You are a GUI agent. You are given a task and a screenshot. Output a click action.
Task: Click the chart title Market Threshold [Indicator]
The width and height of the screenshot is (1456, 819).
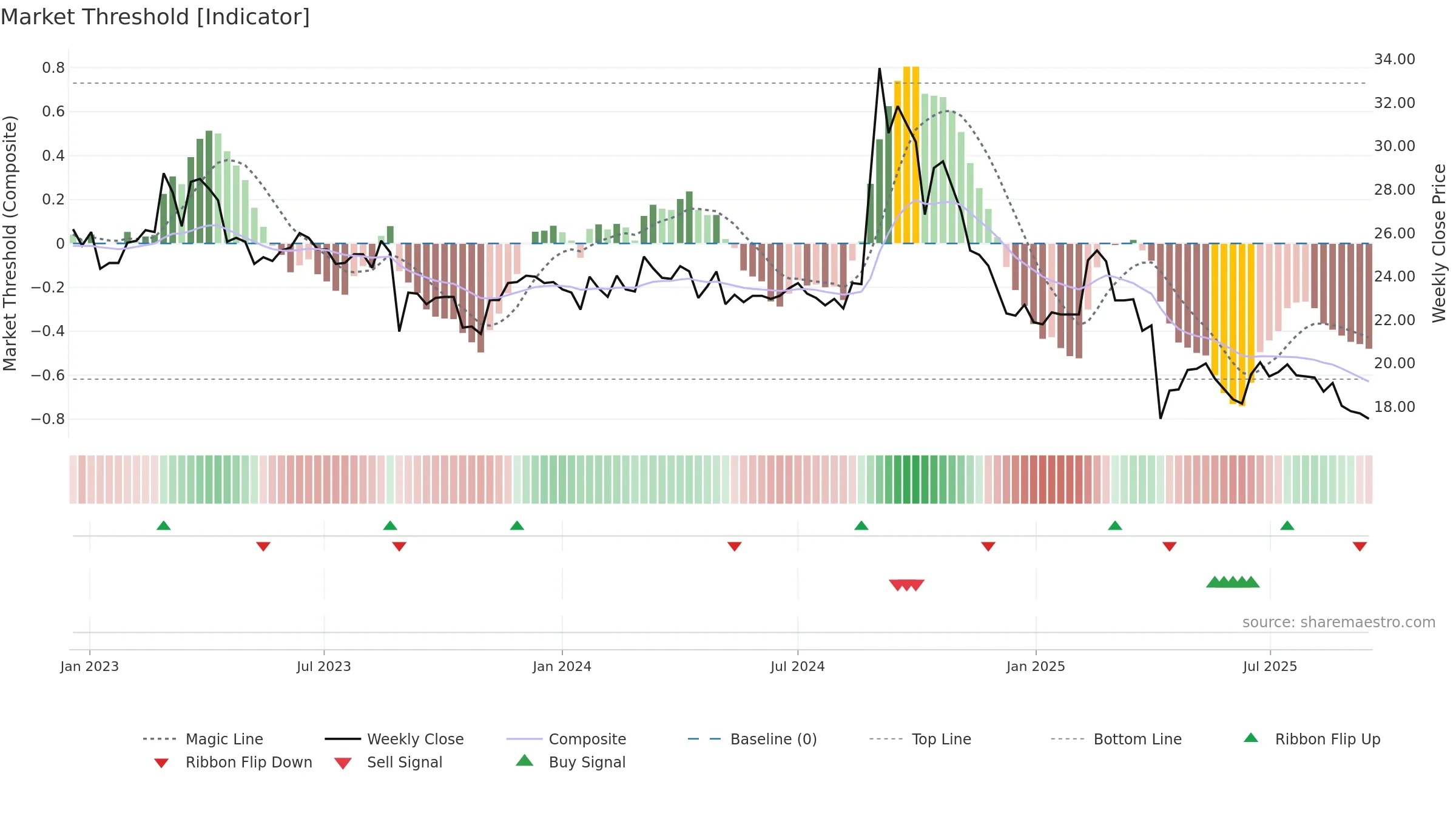click(x=155, y=17)
